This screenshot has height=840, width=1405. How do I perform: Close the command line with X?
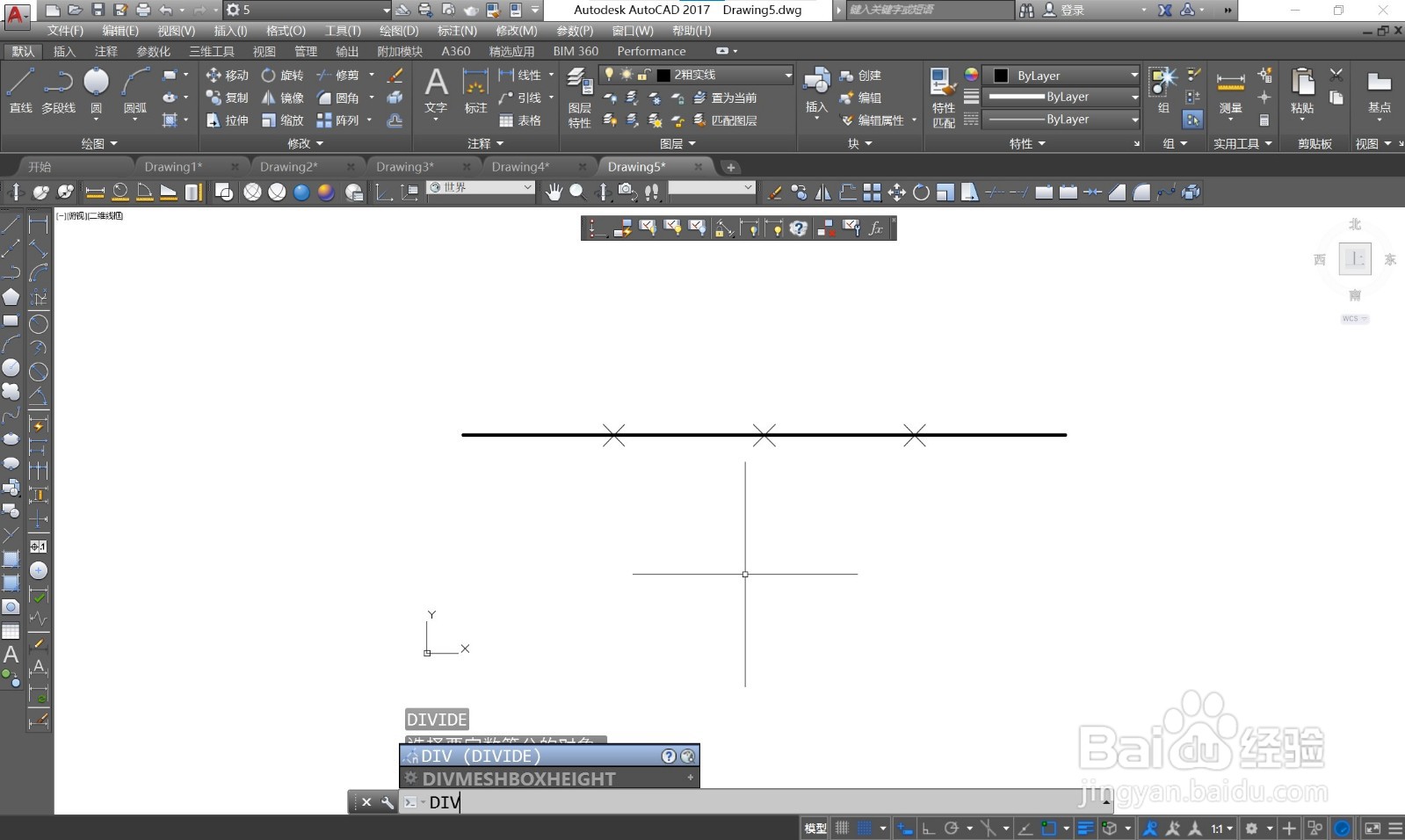[x=366, y=802]
